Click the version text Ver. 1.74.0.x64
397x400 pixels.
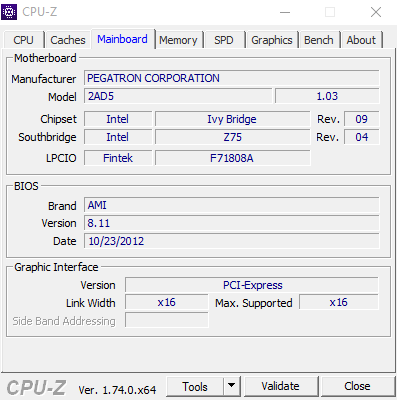(x=117, y=390)
